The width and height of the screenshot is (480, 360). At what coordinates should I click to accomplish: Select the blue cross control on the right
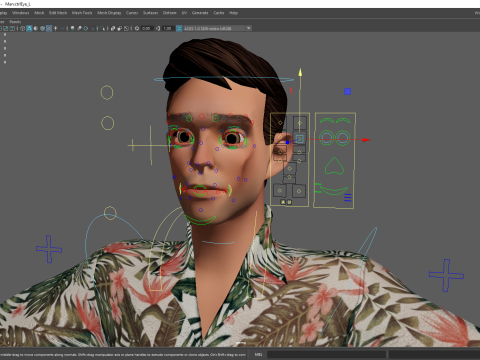(446, 275)
